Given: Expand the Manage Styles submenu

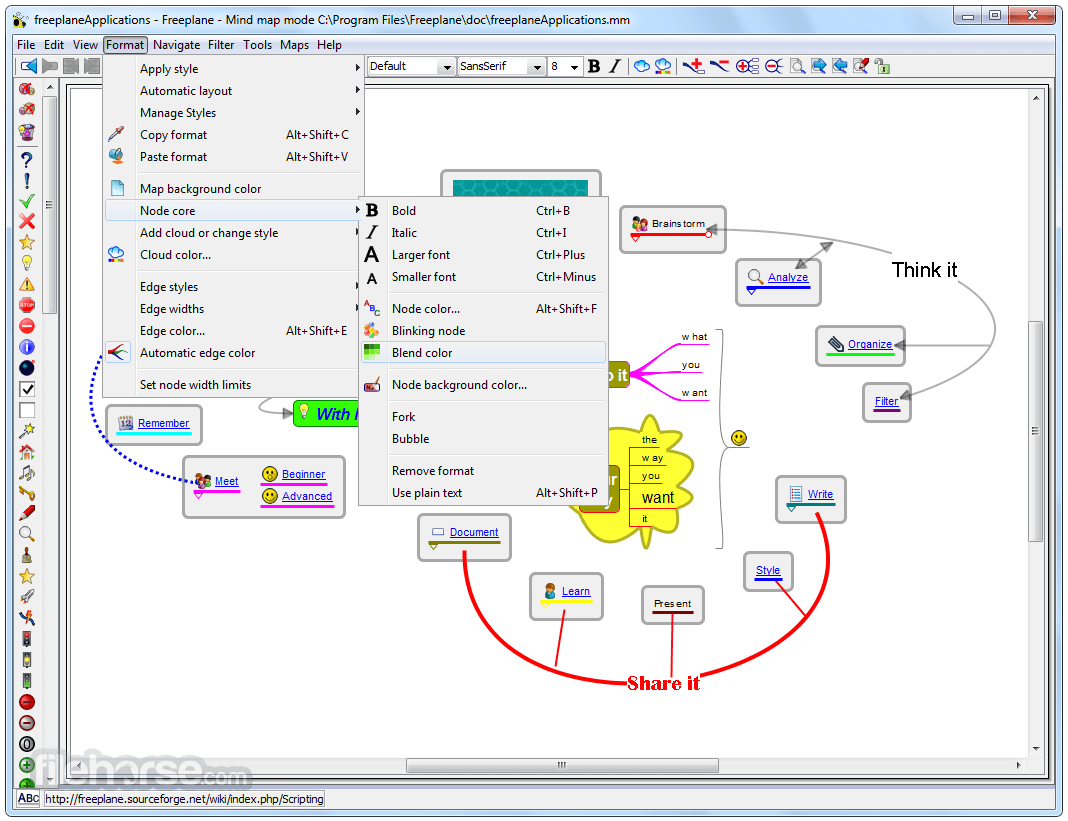Looking at the screenshot, I should click(x=234, y=113).
